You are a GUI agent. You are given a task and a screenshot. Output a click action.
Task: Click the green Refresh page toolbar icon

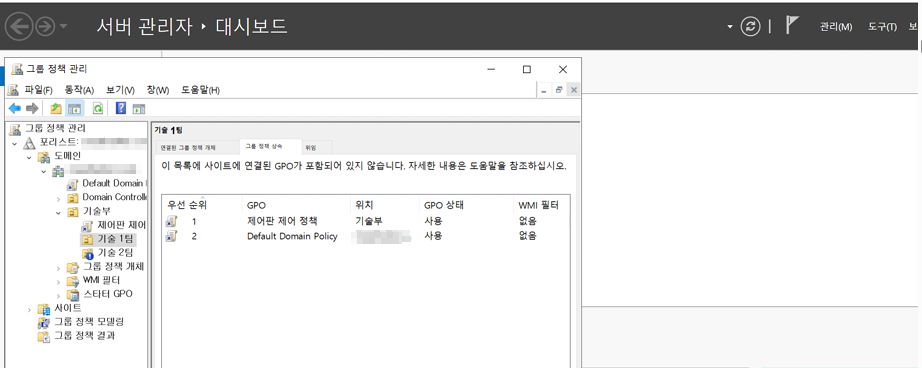tap(98, 108)
